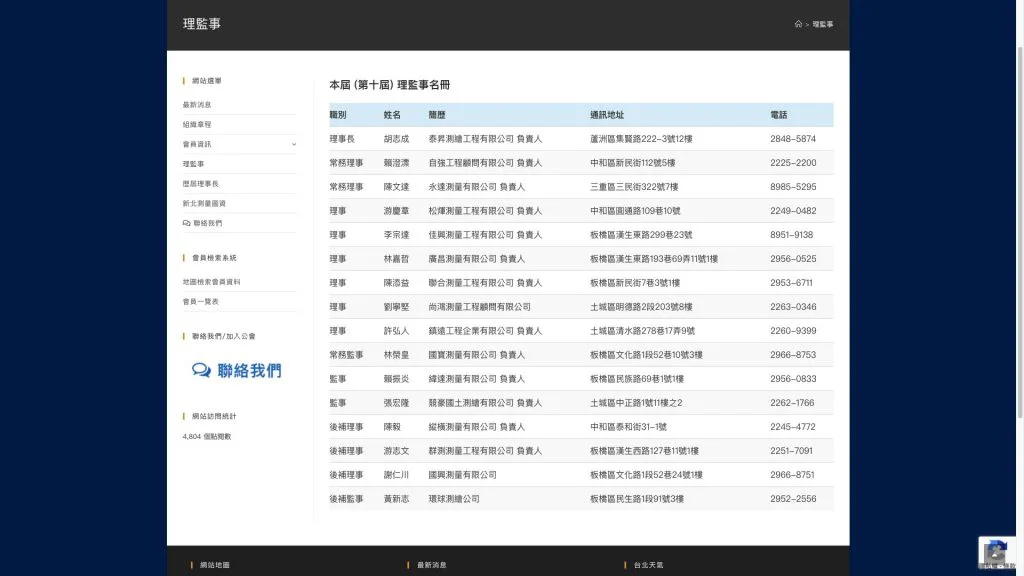
Task: Click the 職別 column header
Action: tap(338, 115)
